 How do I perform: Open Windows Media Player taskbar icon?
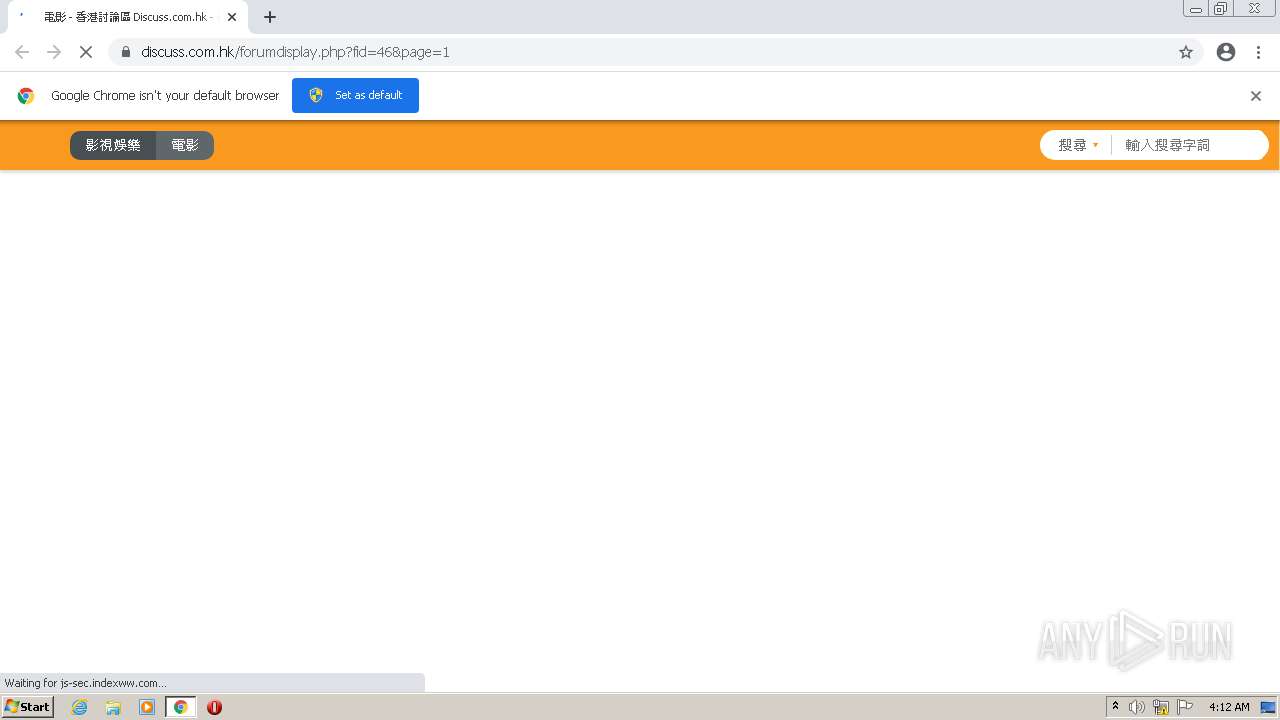(x=147, y=707)
